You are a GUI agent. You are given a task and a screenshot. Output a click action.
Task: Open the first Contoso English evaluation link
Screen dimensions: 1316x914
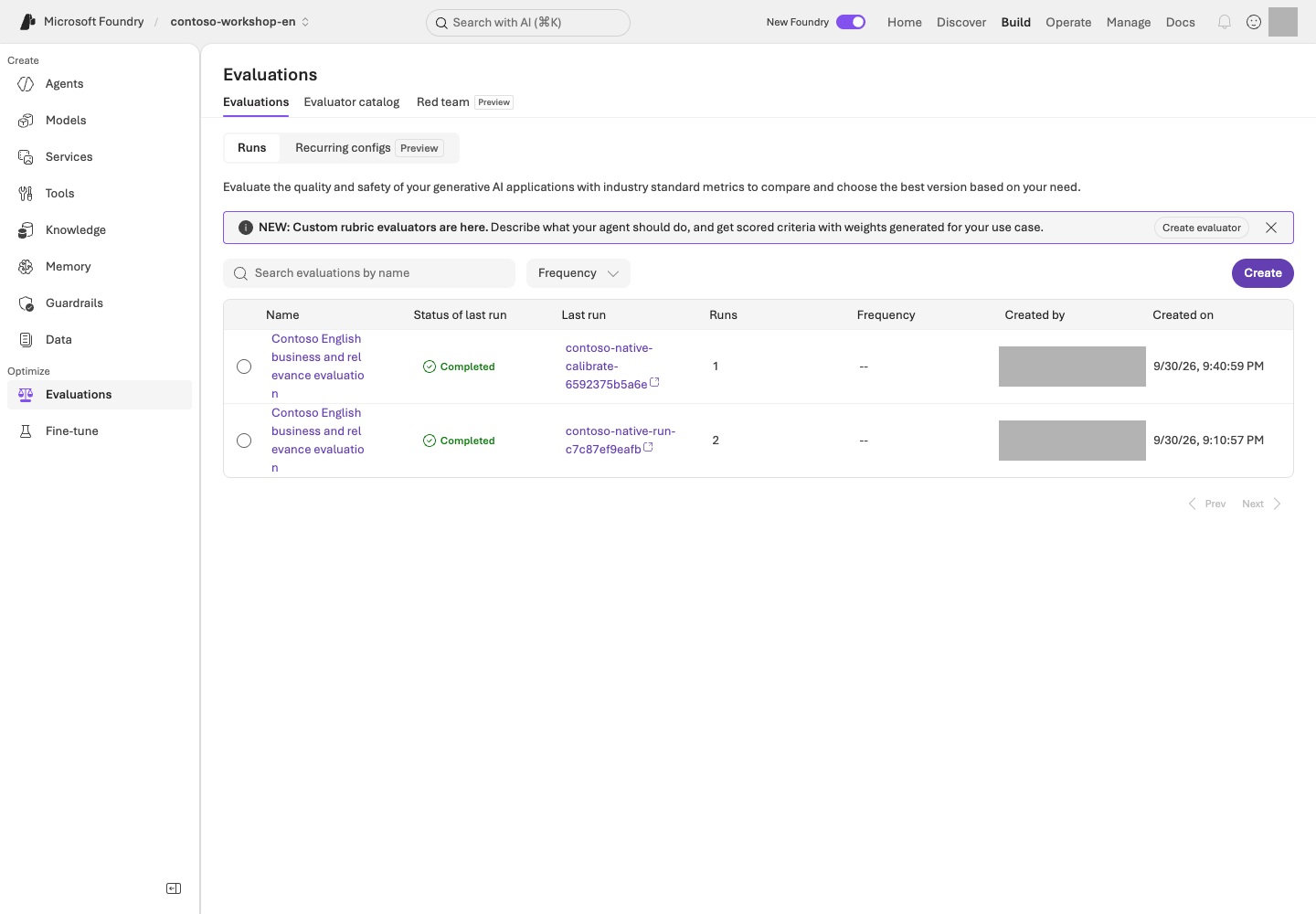(x=317, y=367)
